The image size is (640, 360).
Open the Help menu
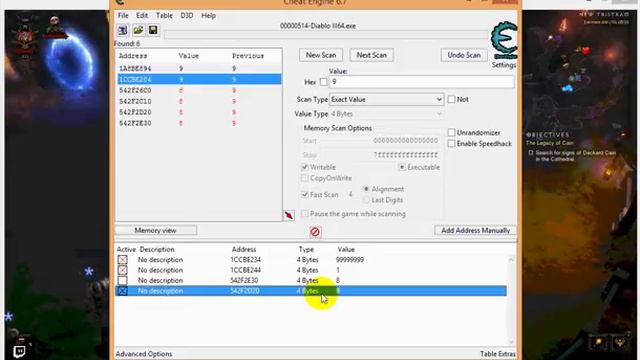[208, 16]
